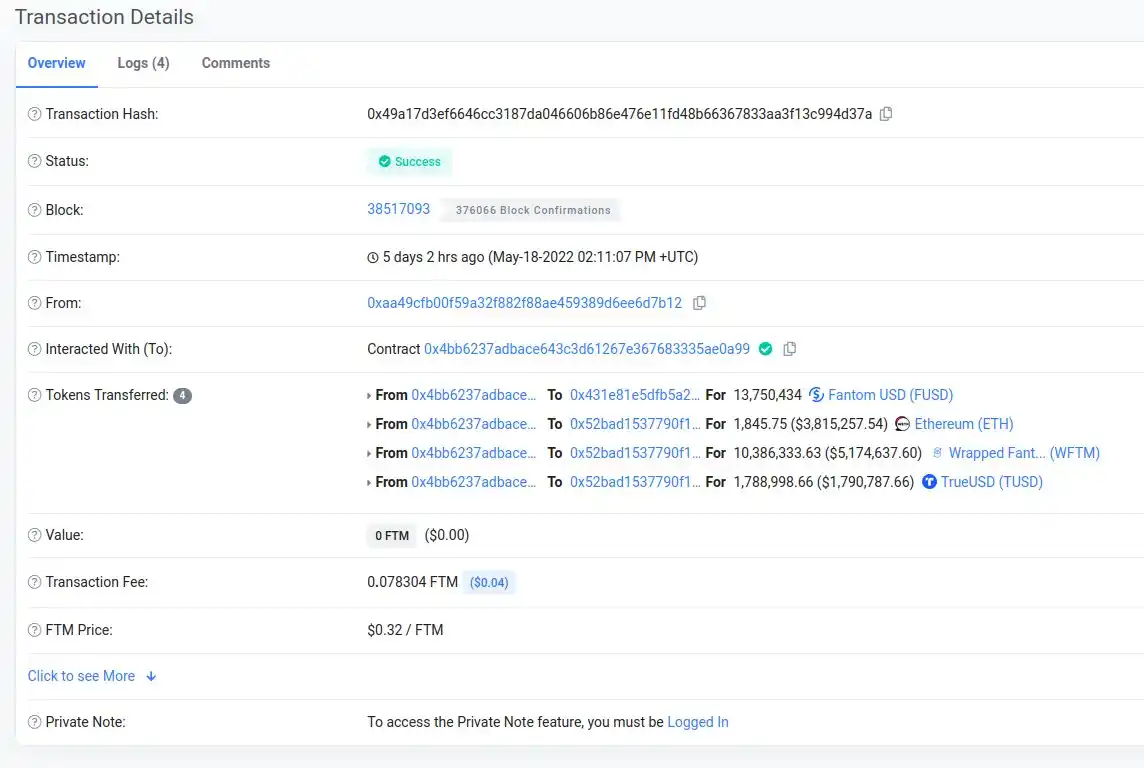The height and width of the screenshot is (768, 1144).
Task: Open the Comments tab
Action: 236,63
